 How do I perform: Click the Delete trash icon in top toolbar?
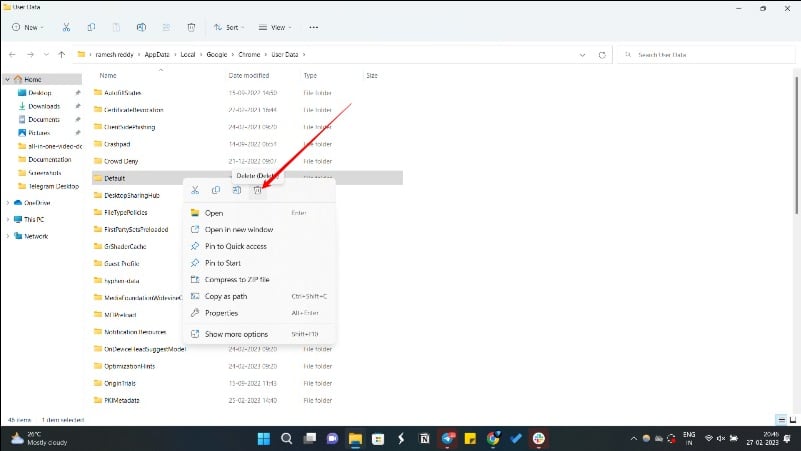(191, 28)
